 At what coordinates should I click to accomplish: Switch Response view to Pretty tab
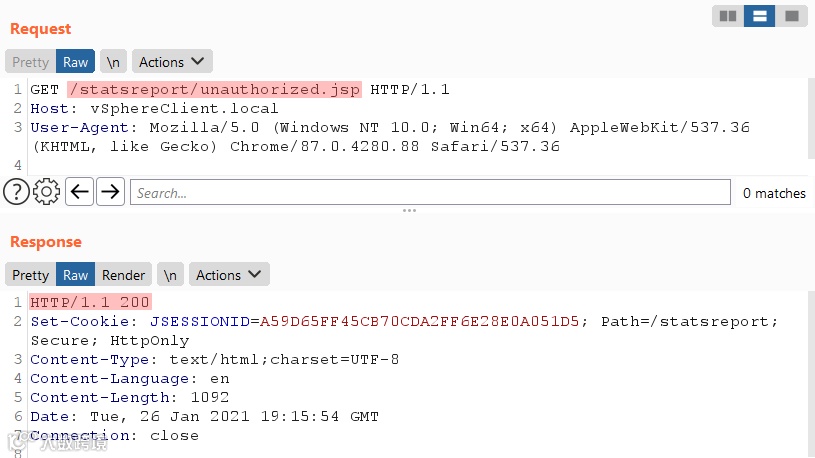tap(31, 274)
